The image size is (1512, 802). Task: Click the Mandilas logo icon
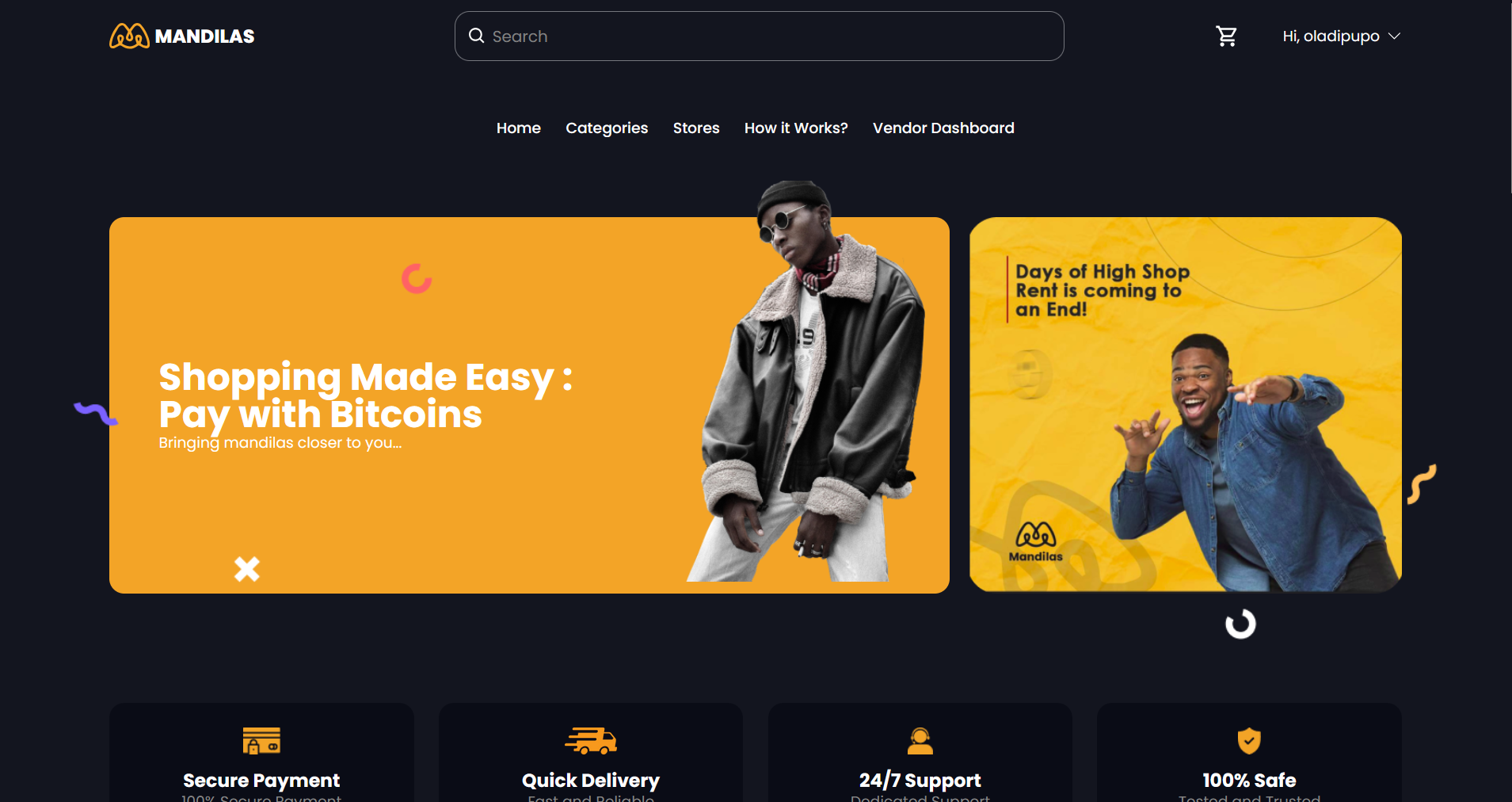pos(129,36)
